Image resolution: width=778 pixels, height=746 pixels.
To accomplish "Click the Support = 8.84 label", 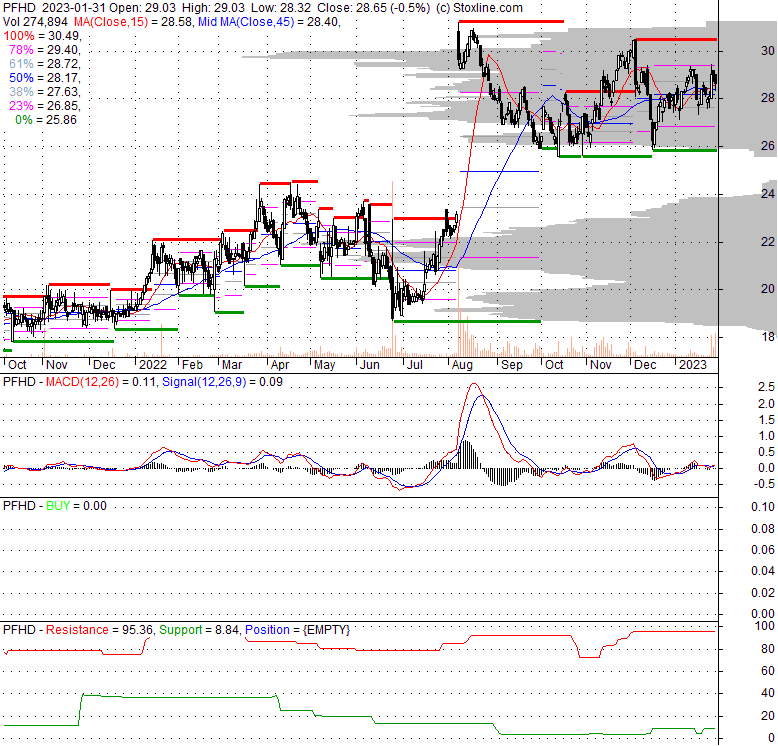I will 199,630.
